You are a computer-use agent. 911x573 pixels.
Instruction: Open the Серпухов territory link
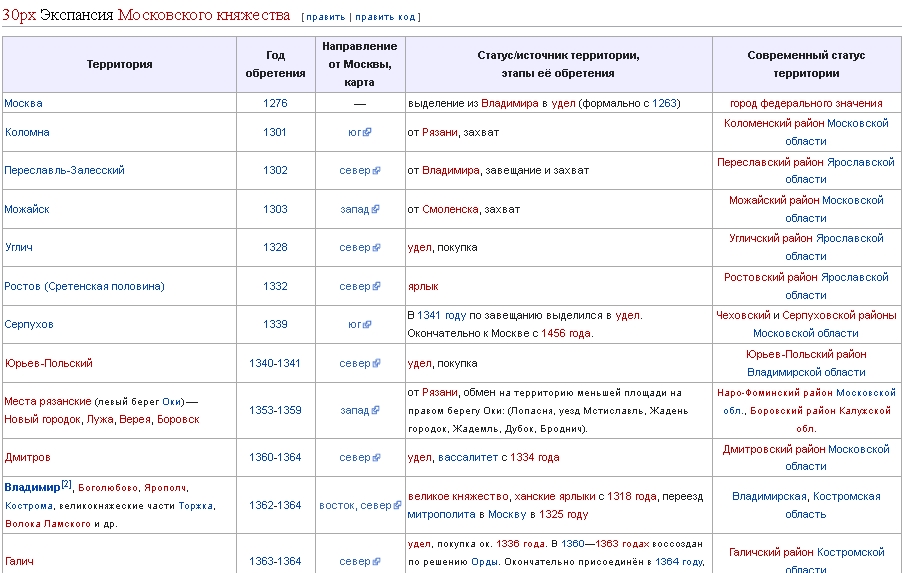coord(28,324)
